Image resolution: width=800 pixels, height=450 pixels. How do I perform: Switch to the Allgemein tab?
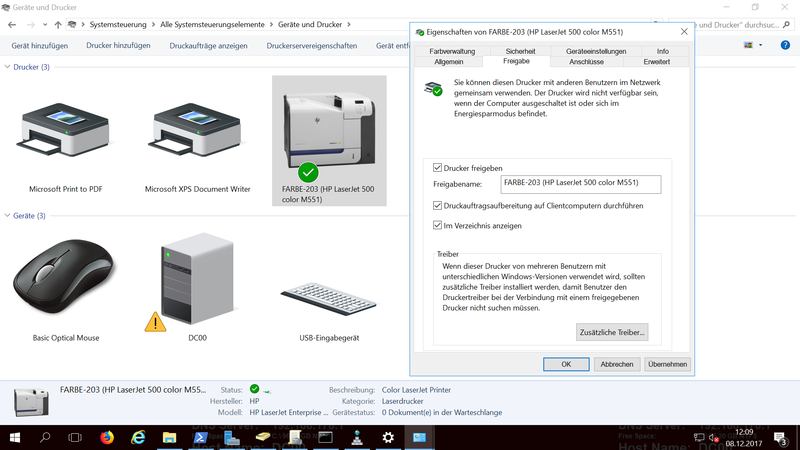[x=448, y=62]
